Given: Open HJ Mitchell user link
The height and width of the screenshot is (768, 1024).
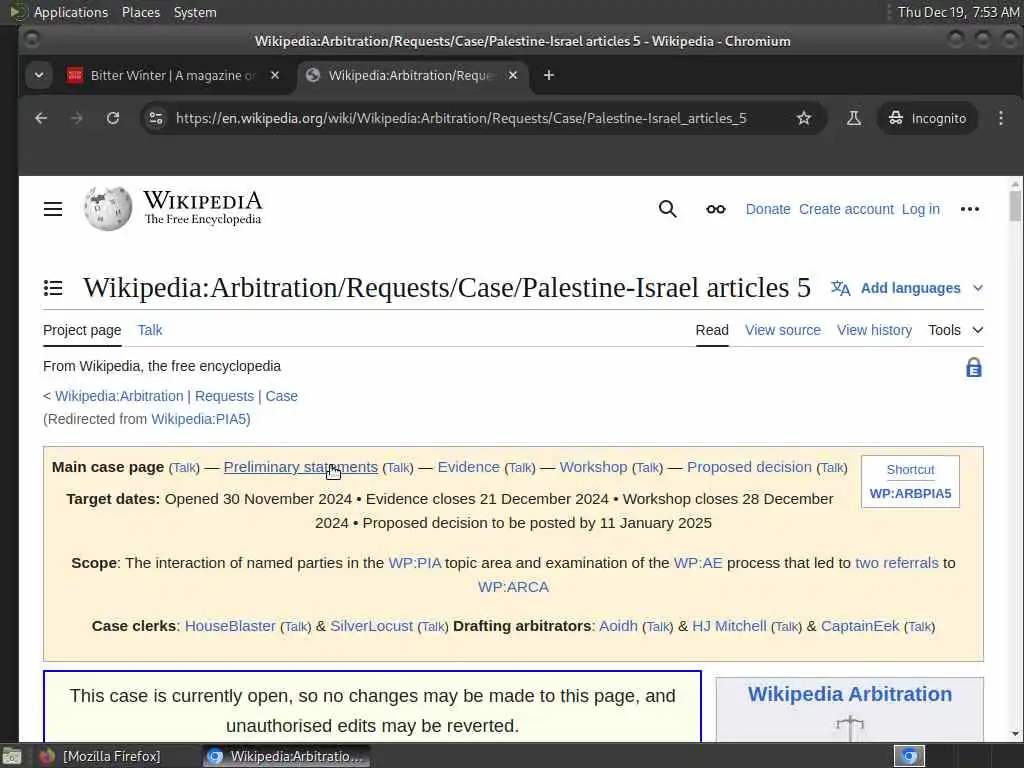Looking at the screenshot, I should (729, 626).
